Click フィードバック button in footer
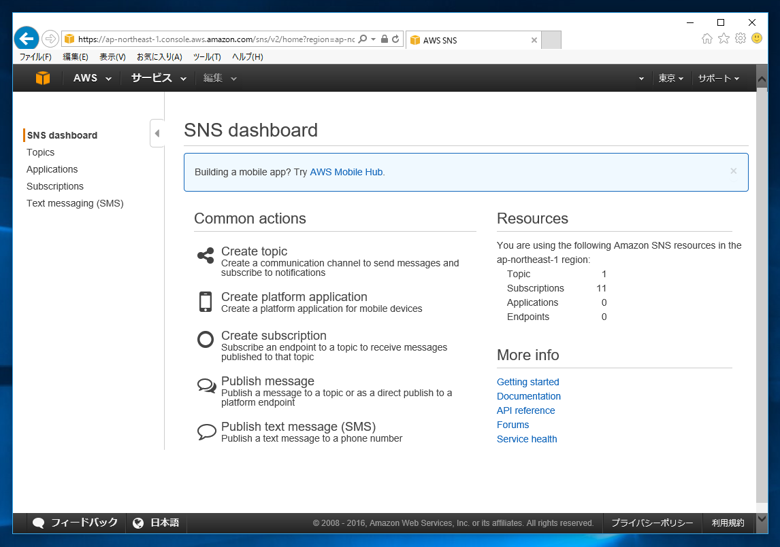The height and width of the screenshot is (547, 780). click(75, 523)
